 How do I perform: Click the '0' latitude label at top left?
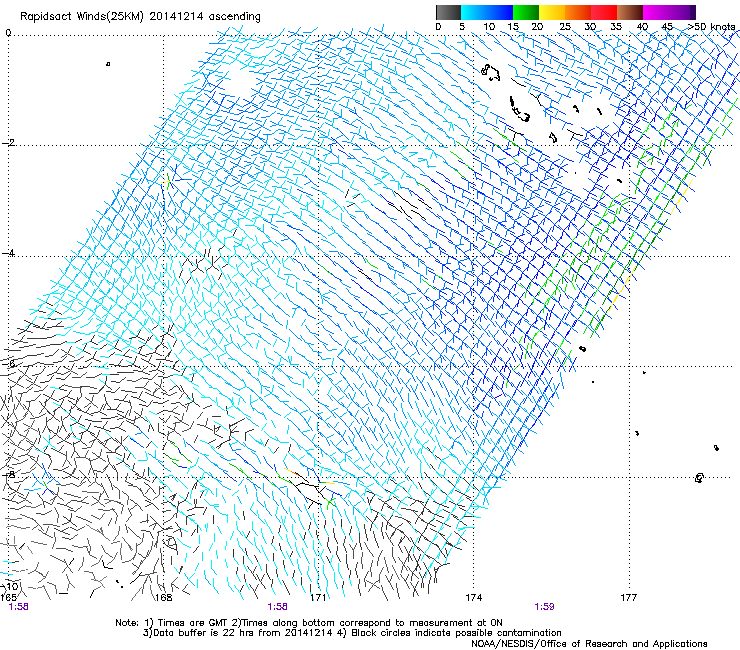8,33
